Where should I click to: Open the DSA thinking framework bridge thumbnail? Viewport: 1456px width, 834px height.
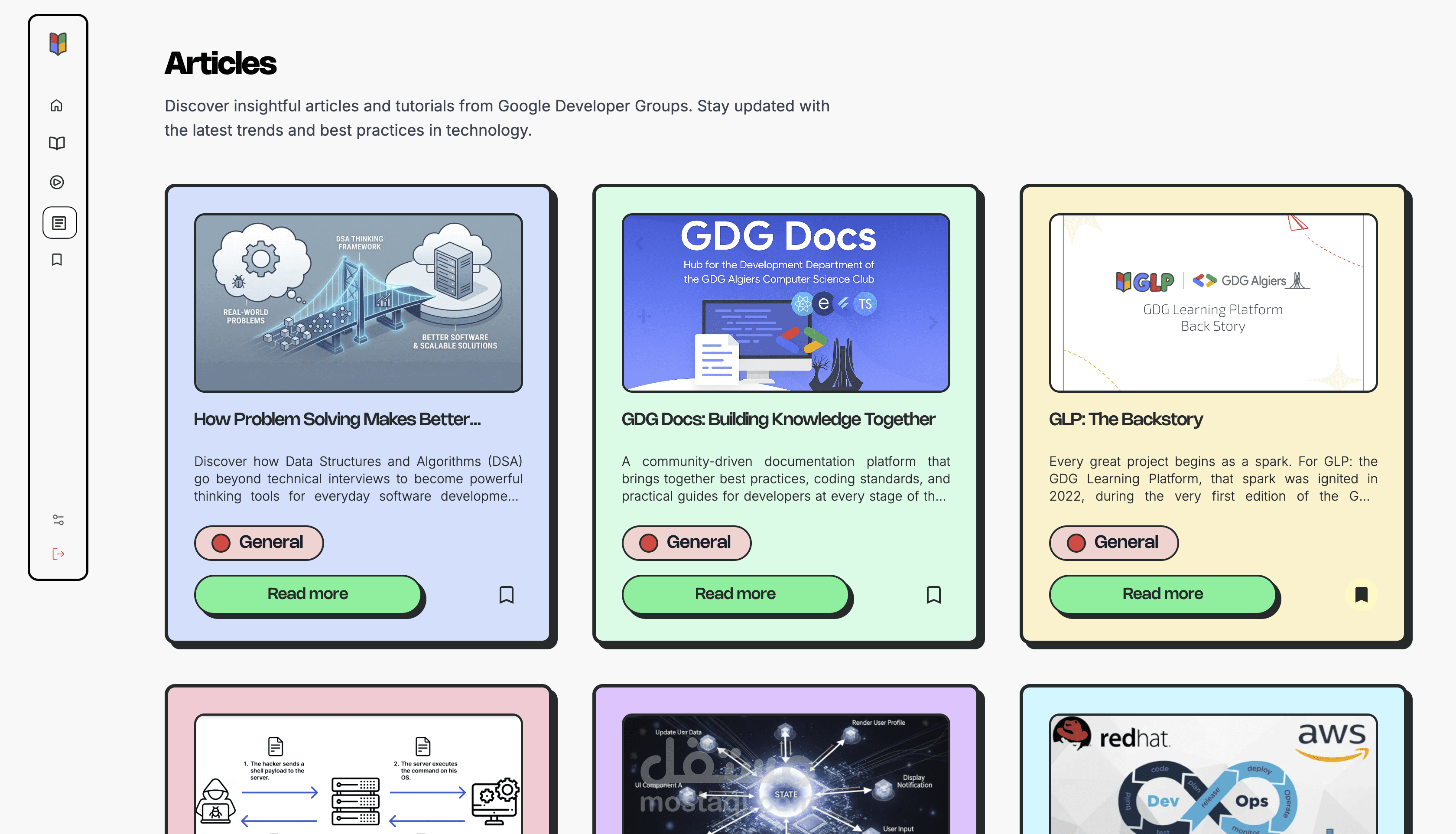tap(358, 303)
